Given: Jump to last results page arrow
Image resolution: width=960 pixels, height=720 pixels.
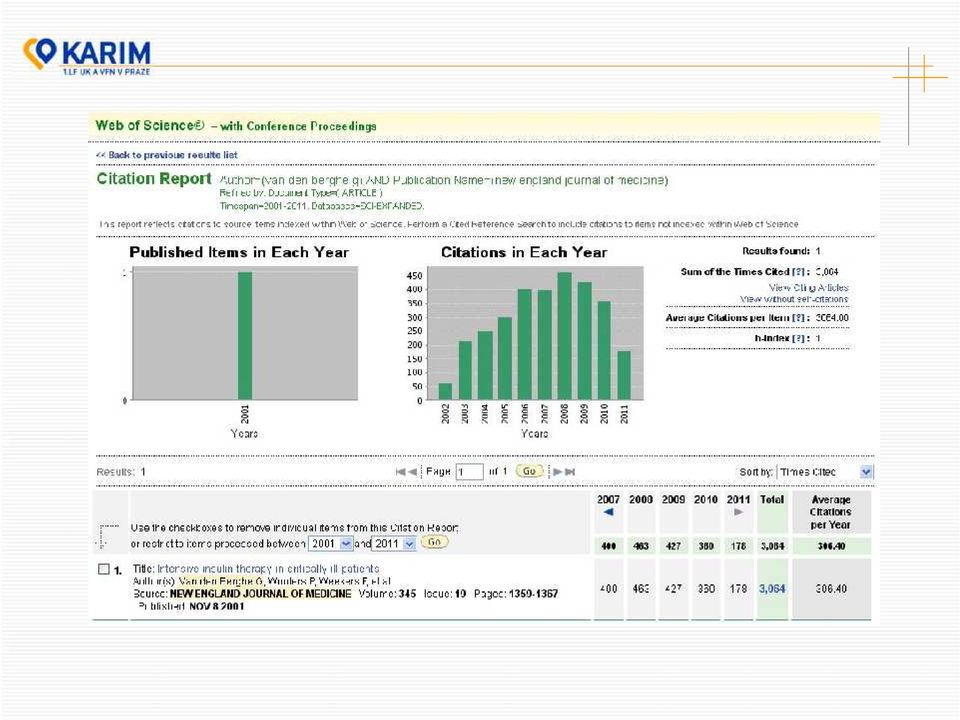Looking at the screenshot, I should point(570,471).
